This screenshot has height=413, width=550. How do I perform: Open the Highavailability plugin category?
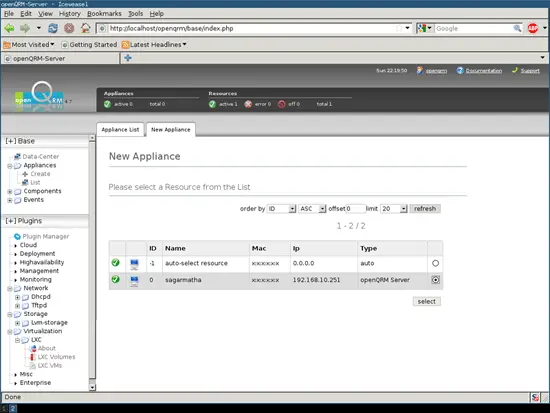(42, 262)
